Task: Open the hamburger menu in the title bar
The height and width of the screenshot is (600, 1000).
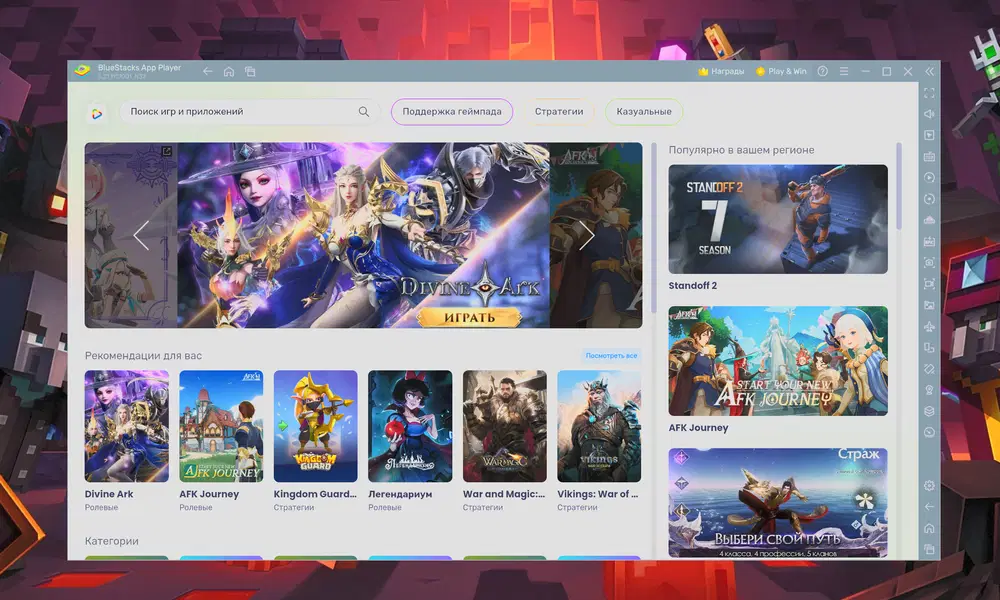Action: (x=844, y=71)
